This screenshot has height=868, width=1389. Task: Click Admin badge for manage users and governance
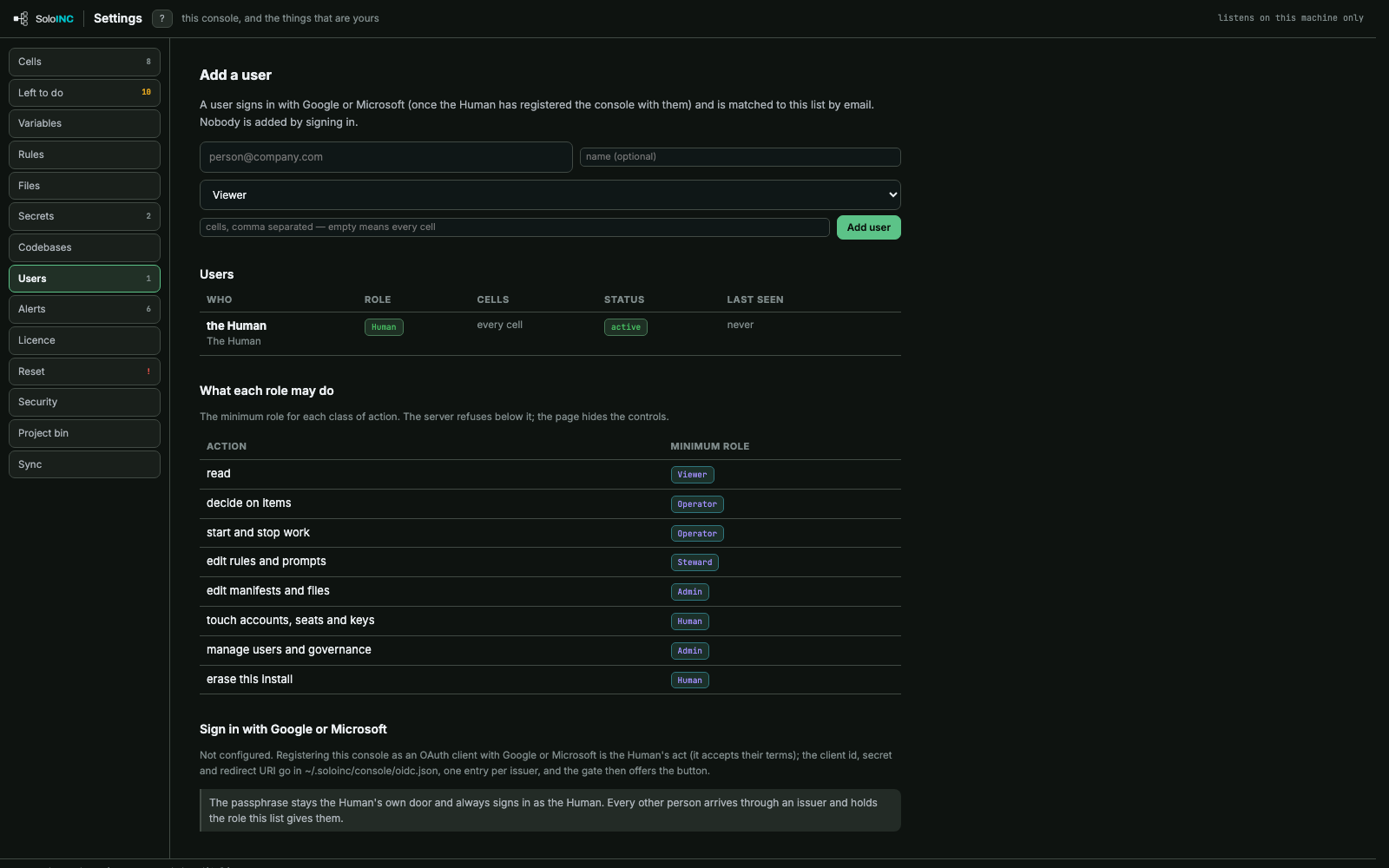(x=690, y=651)
